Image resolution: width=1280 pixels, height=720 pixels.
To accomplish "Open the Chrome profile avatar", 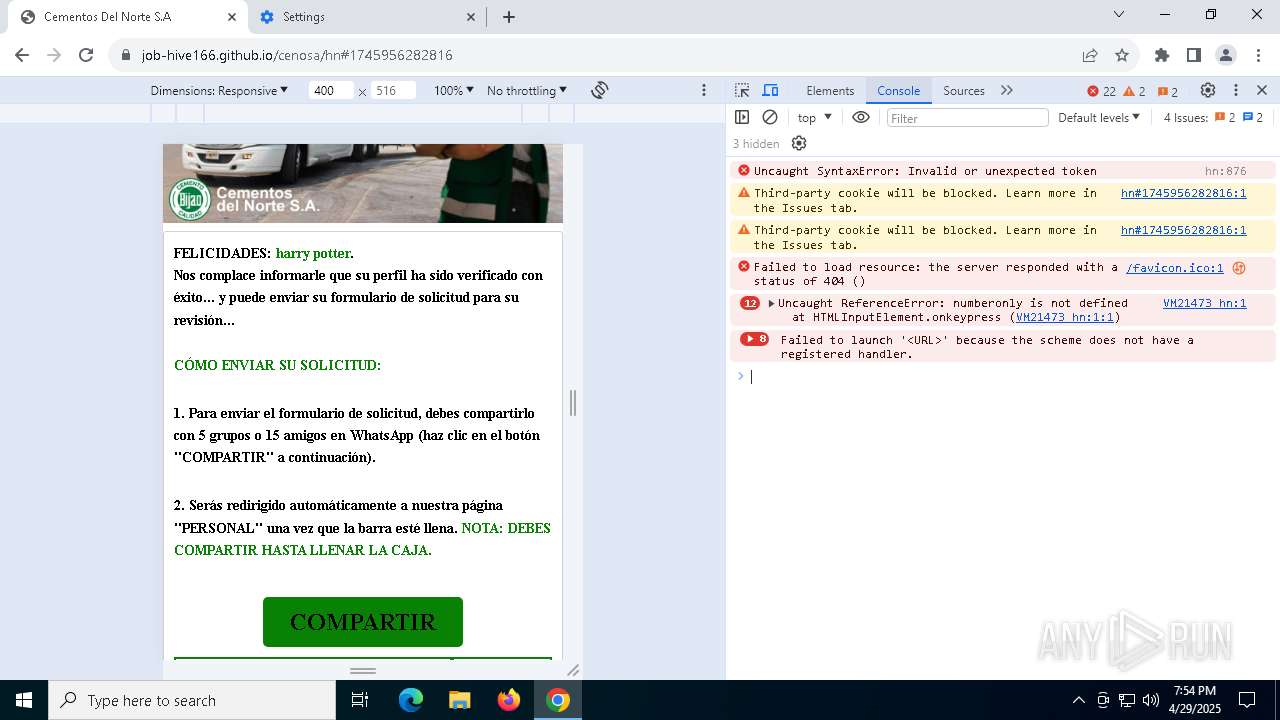I will 1226,55.
